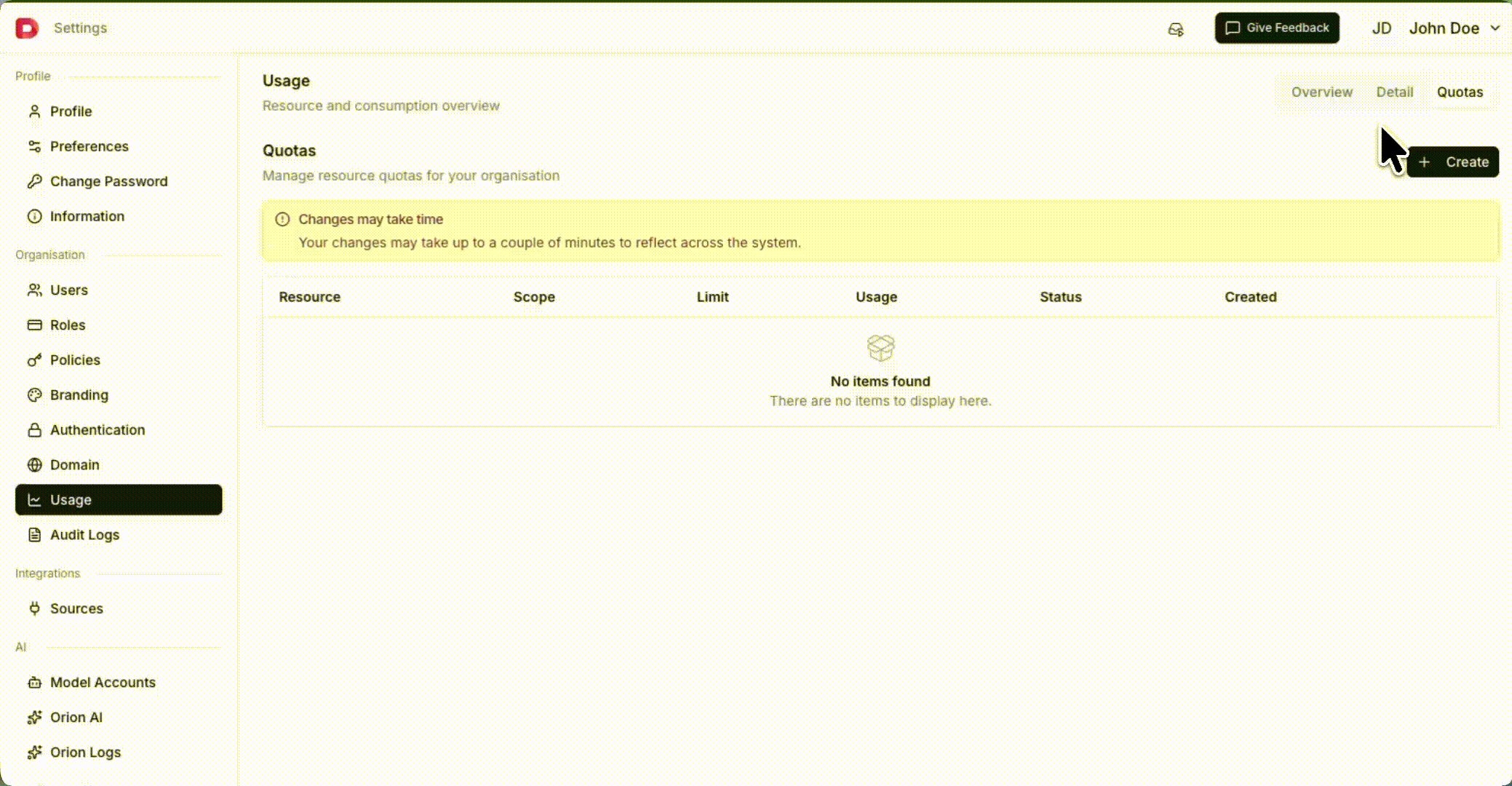Go to the Authentication settings page
The image size is (1512, 786).
97,430
